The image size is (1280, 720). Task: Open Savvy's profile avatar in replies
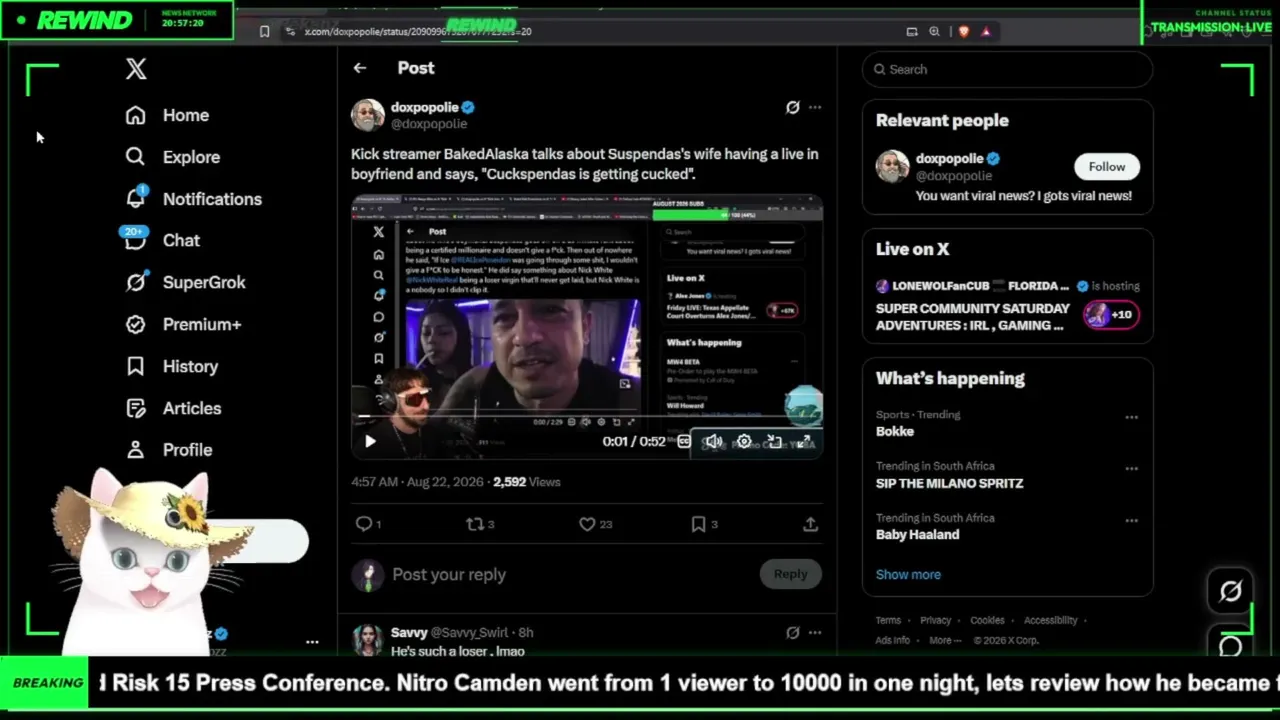[x=367, y=640]
